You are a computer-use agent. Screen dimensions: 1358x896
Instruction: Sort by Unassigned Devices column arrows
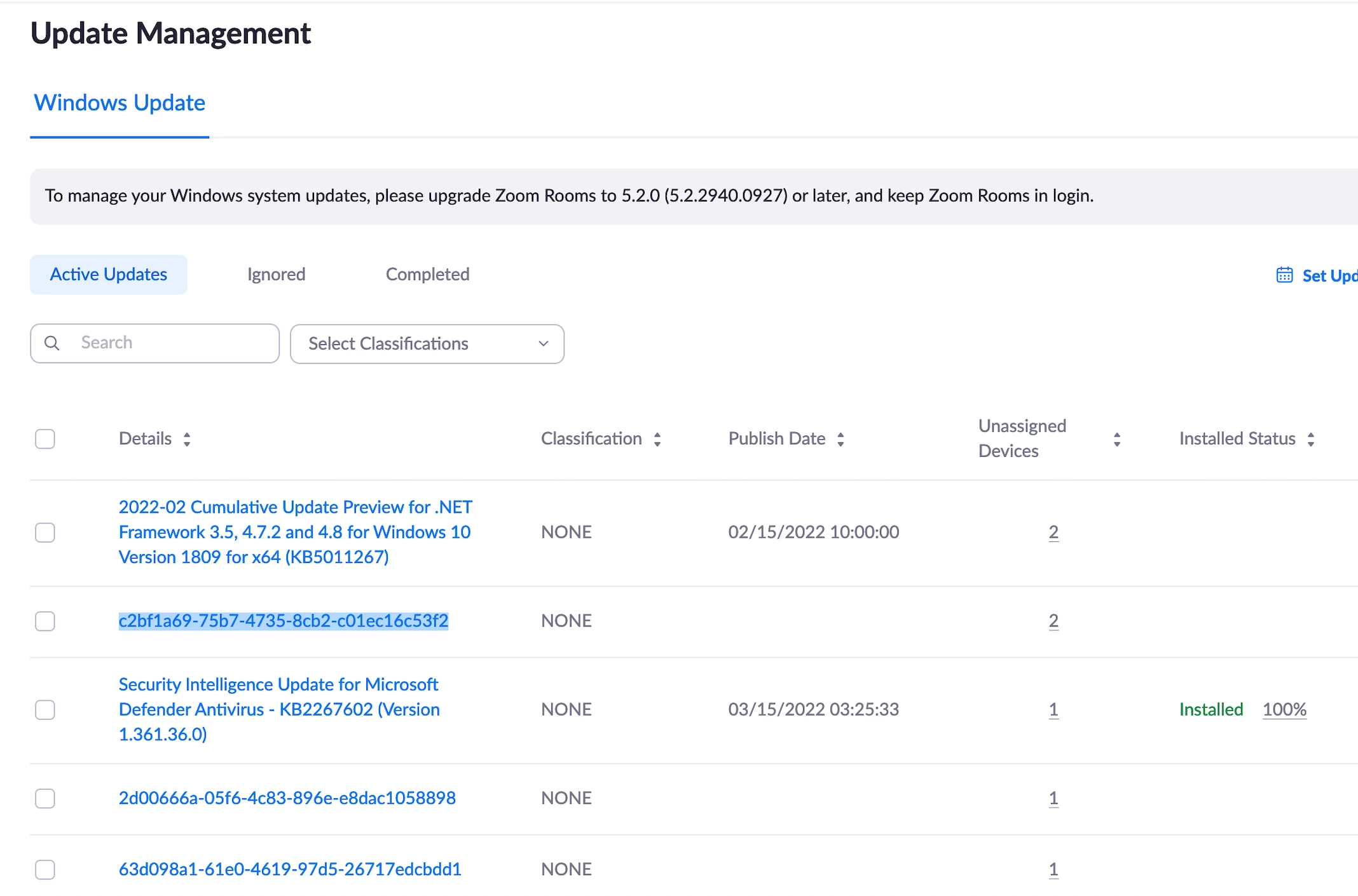[x=1117, y=439]
